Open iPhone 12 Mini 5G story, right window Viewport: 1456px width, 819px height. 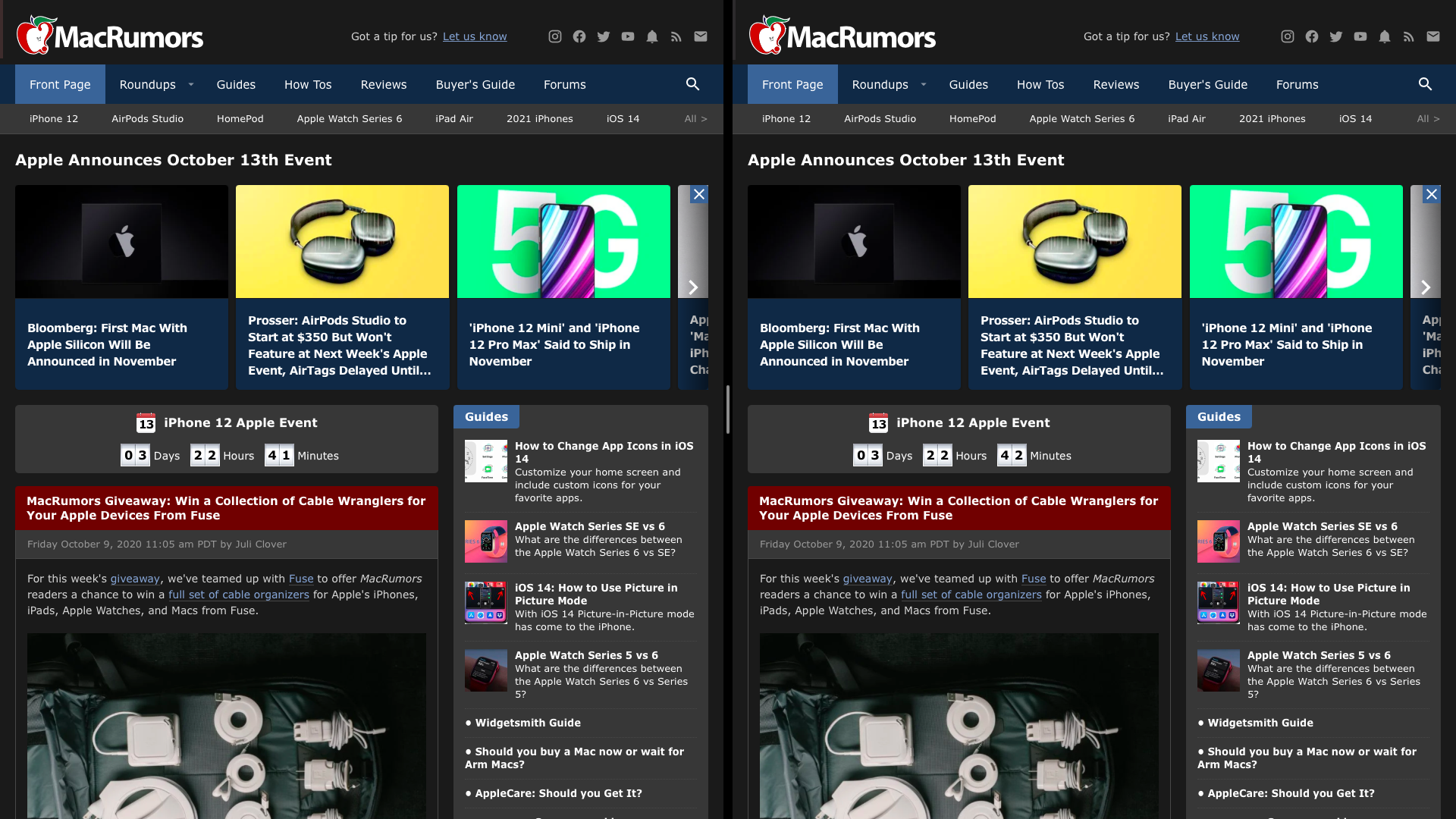pos(1296,287)
